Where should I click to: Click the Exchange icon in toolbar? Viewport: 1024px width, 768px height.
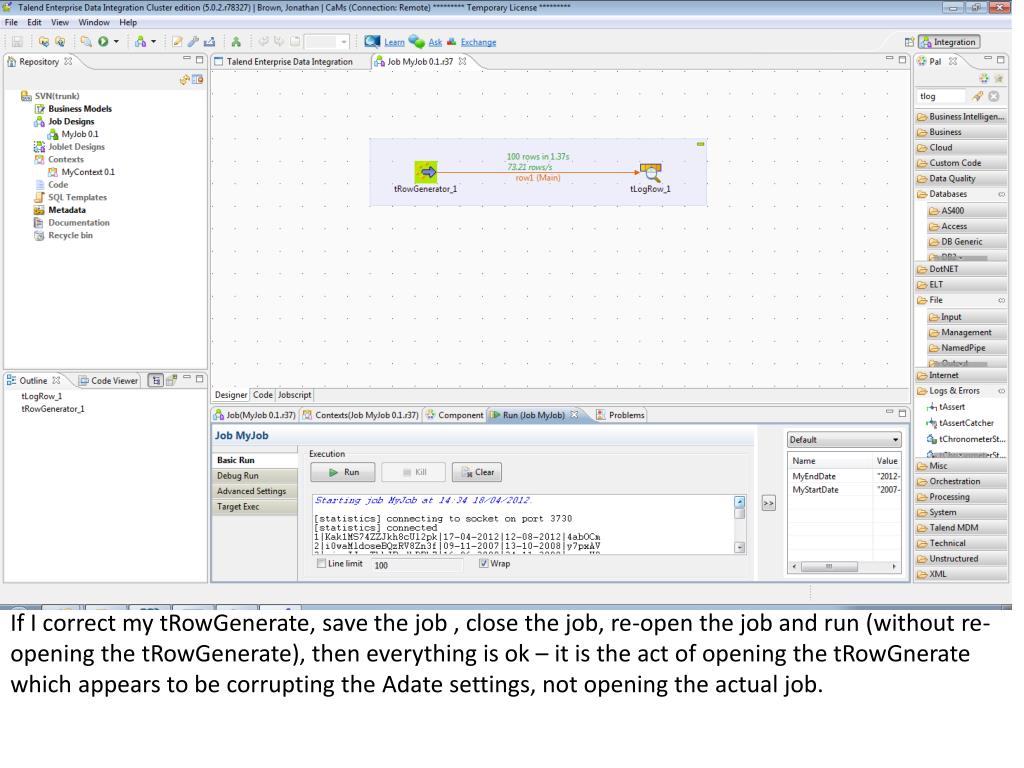click(451, 42)
